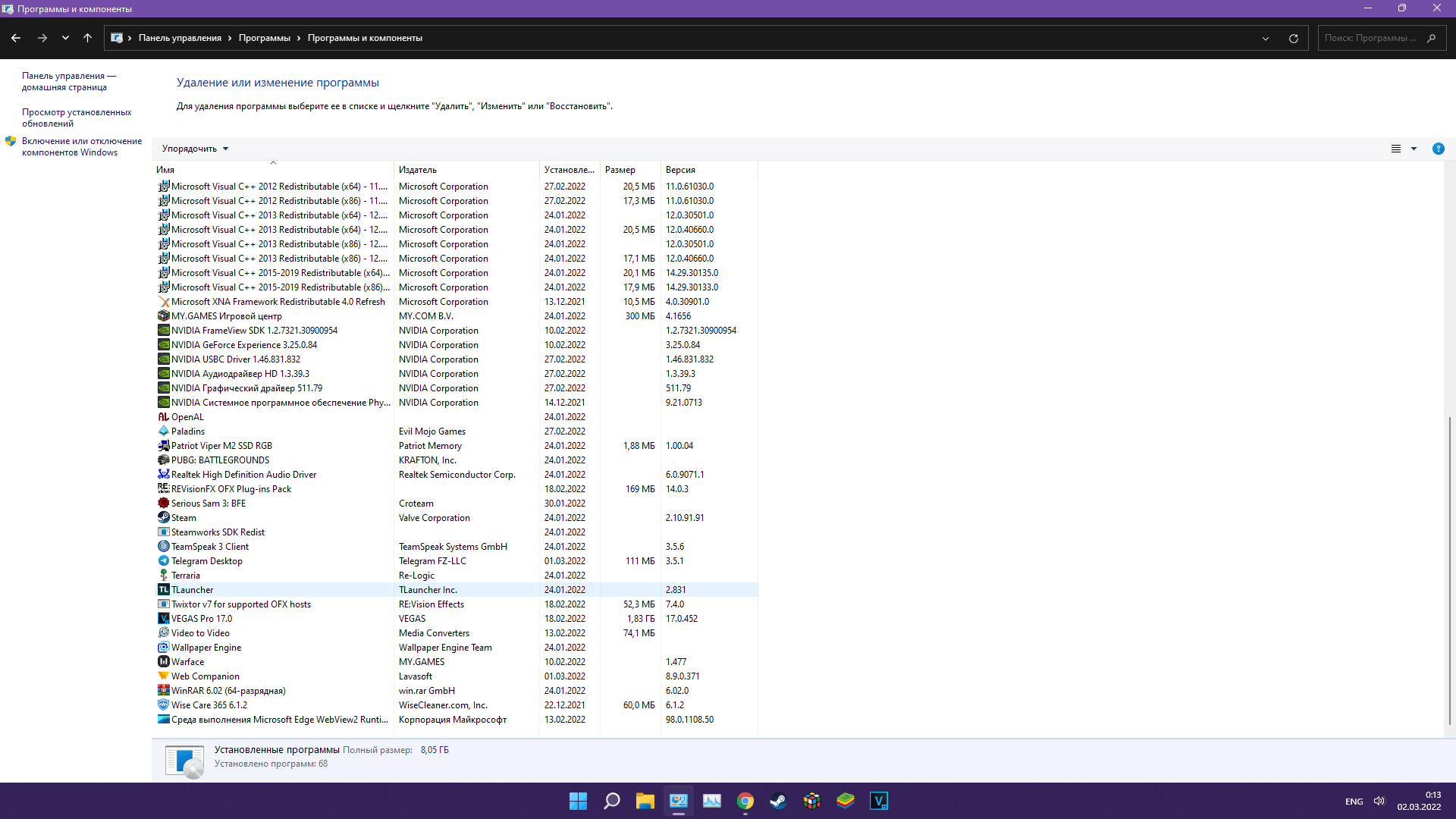1456x819 pixels.
Task: Select the Wallpaper Engine icon
Action: point(163,647)
